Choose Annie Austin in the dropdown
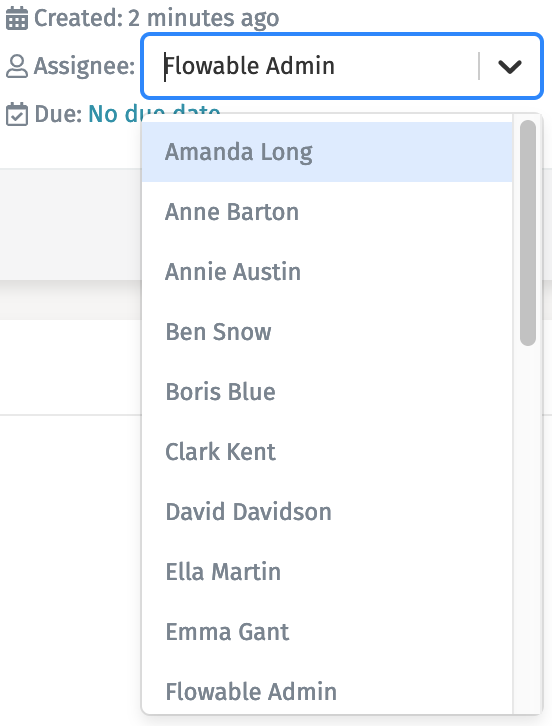 pos(327,272)
